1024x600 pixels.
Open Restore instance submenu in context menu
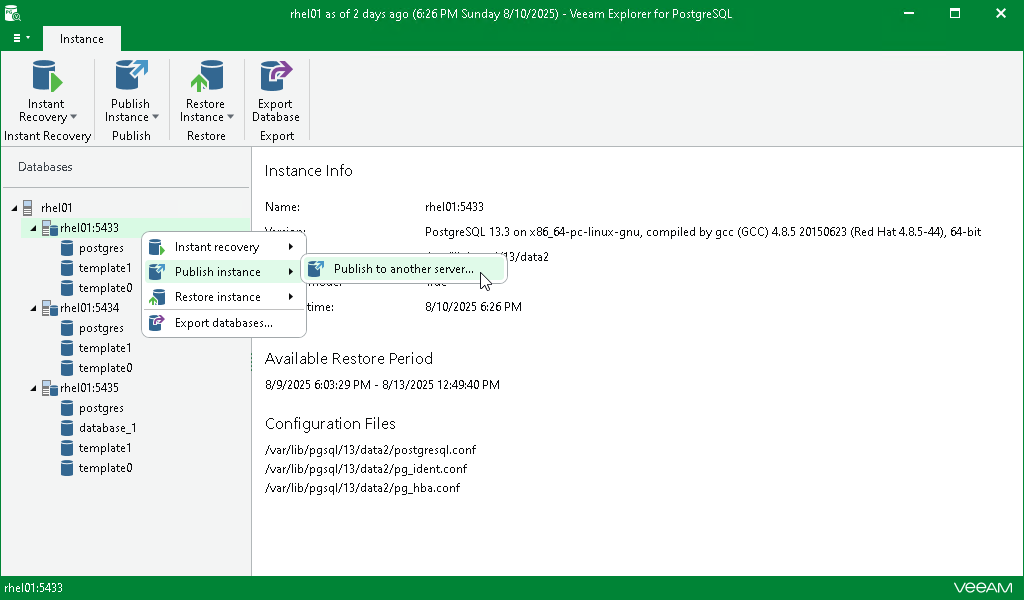(x=223, y=297)
